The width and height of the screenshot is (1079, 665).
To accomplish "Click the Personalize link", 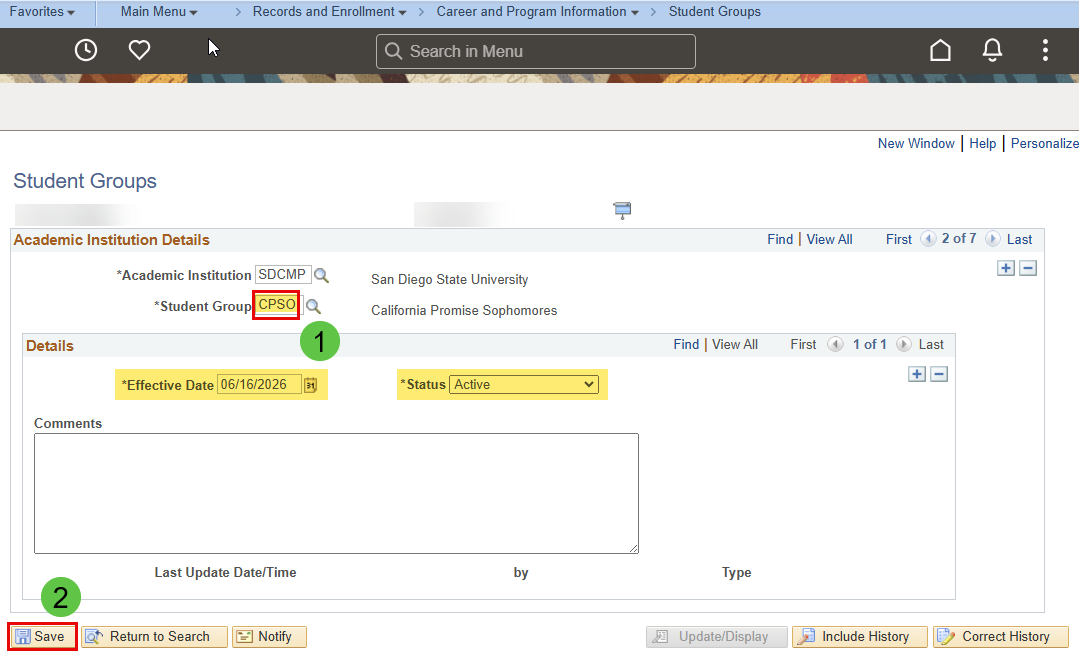I will click(1045, 143).
